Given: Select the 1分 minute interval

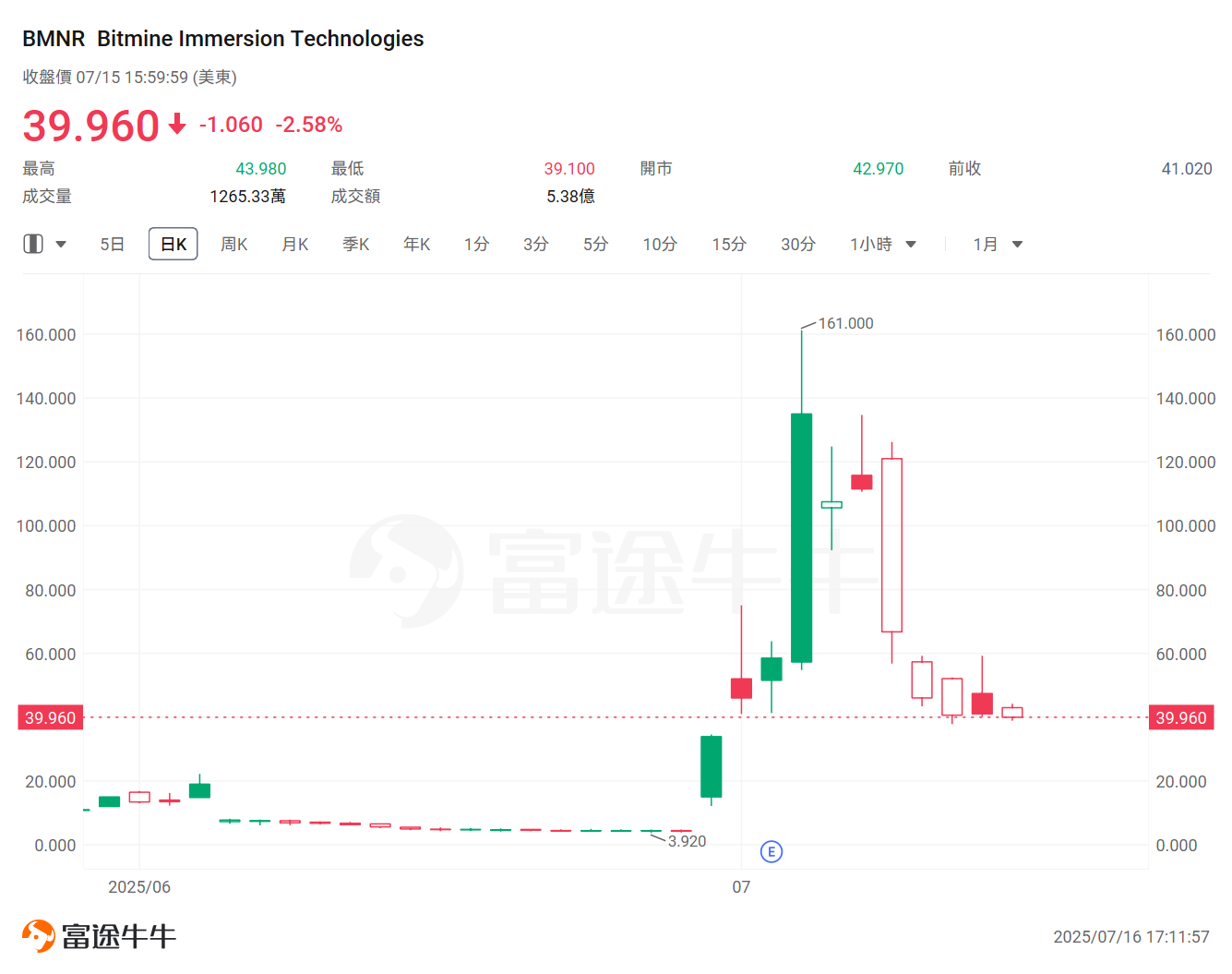Looking at the screenshot, I should point(476,245).
